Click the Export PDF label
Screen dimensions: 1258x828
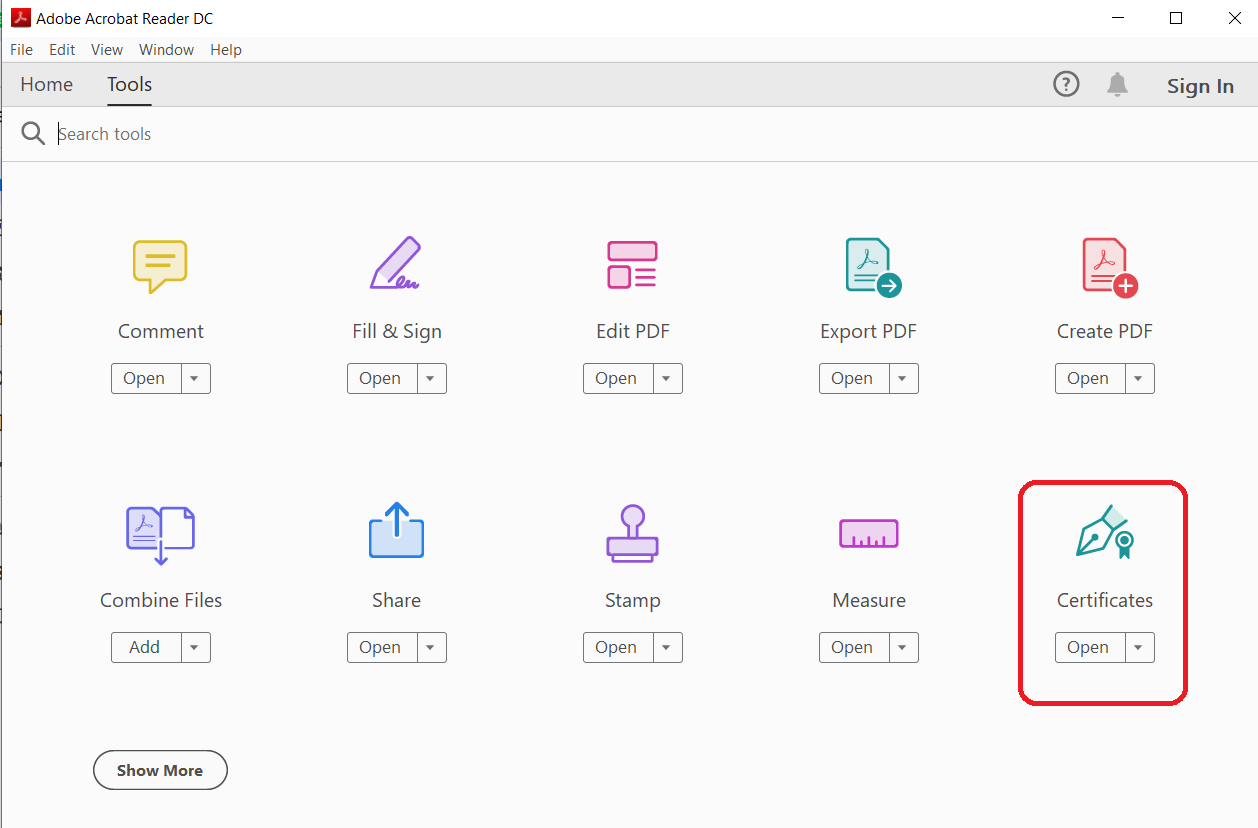tap(868, 331)
